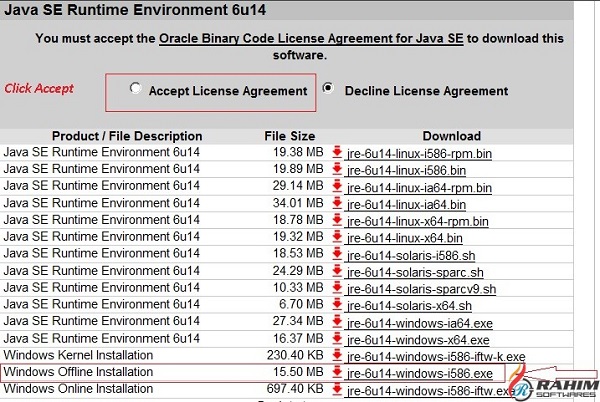Click the download arrow icon beside jre-6u14-windows-x64.exe
This screenshot has width=600, height=402.
pos(337,338)
